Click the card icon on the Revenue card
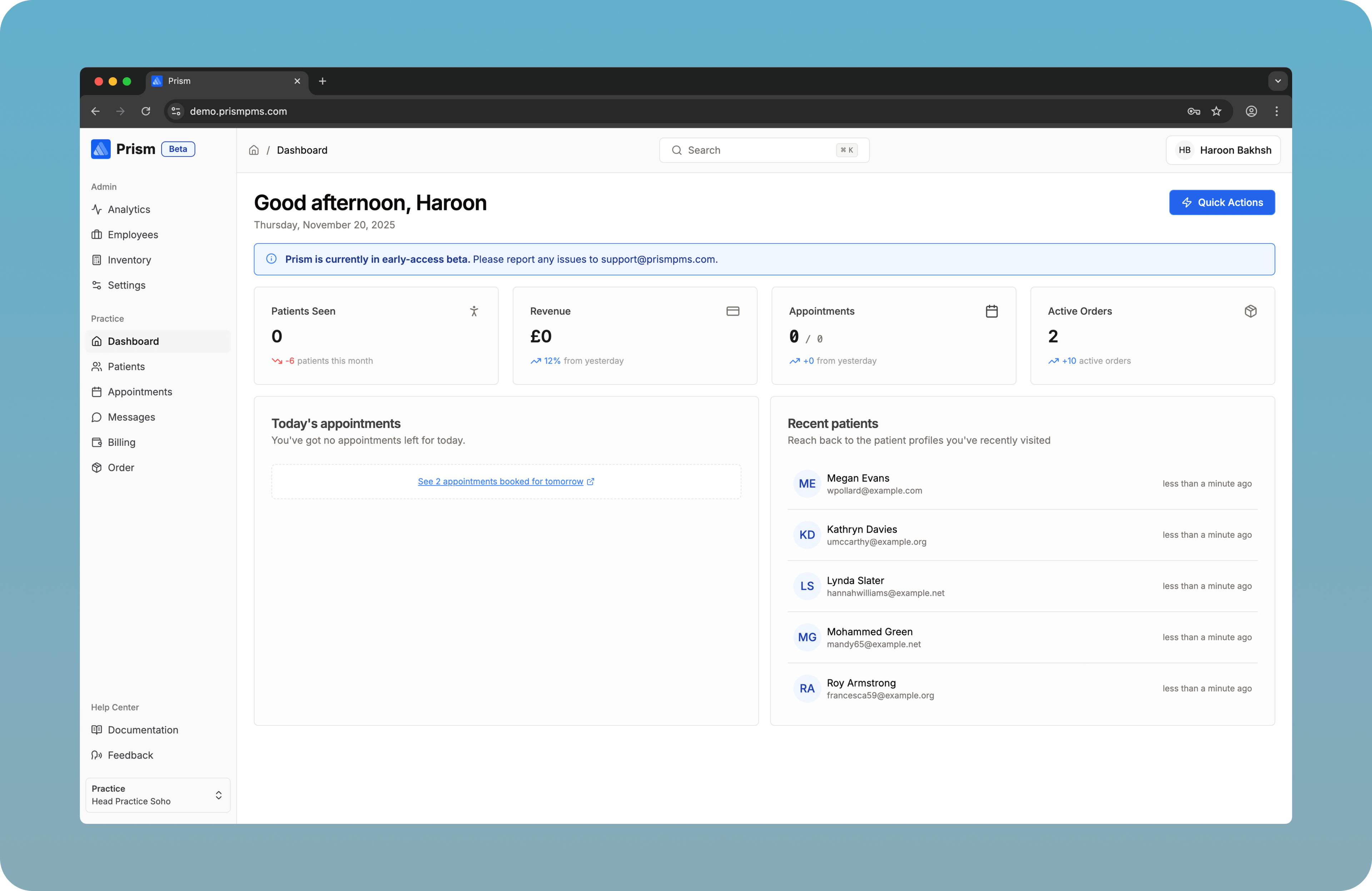Viewport: 1372px width, 891px height. [733, 311]
